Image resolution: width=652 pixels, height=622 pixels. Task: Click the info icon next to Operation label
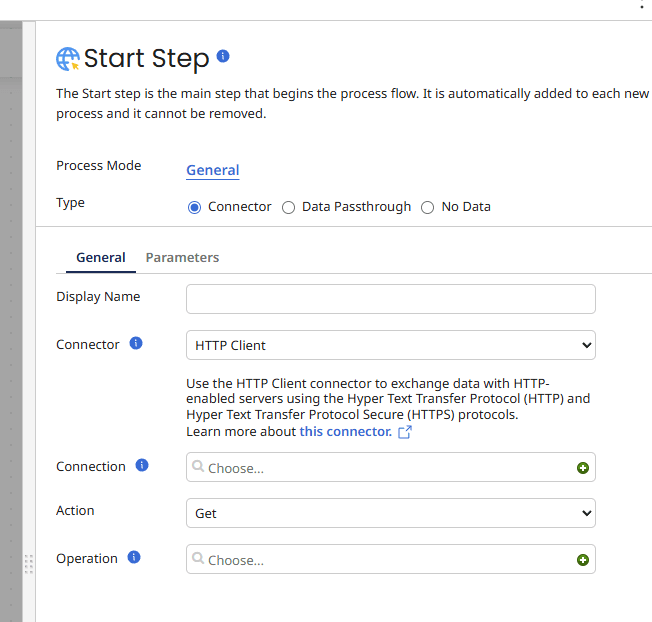134,557
